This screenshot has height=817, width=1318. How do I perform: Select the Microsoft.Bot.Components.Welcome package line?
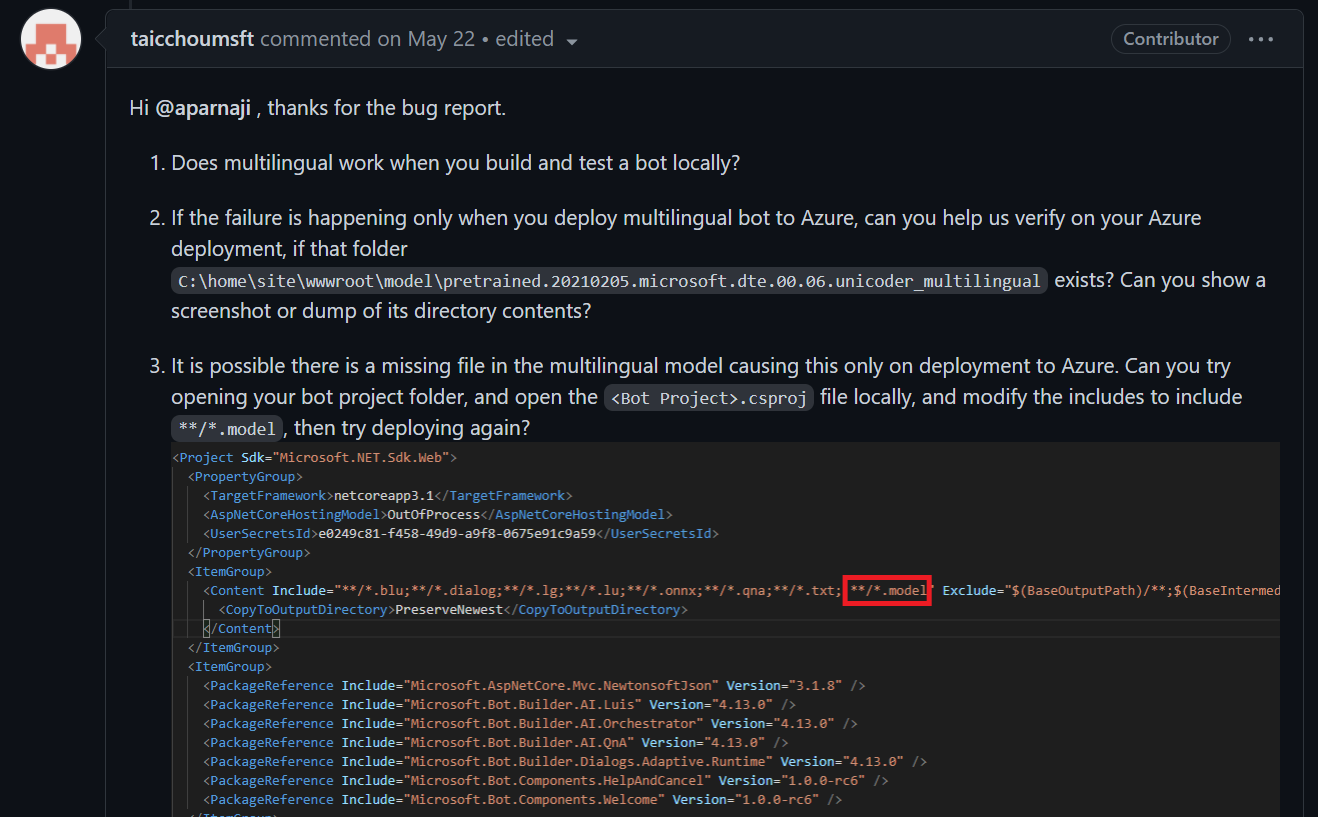(510, 799)
